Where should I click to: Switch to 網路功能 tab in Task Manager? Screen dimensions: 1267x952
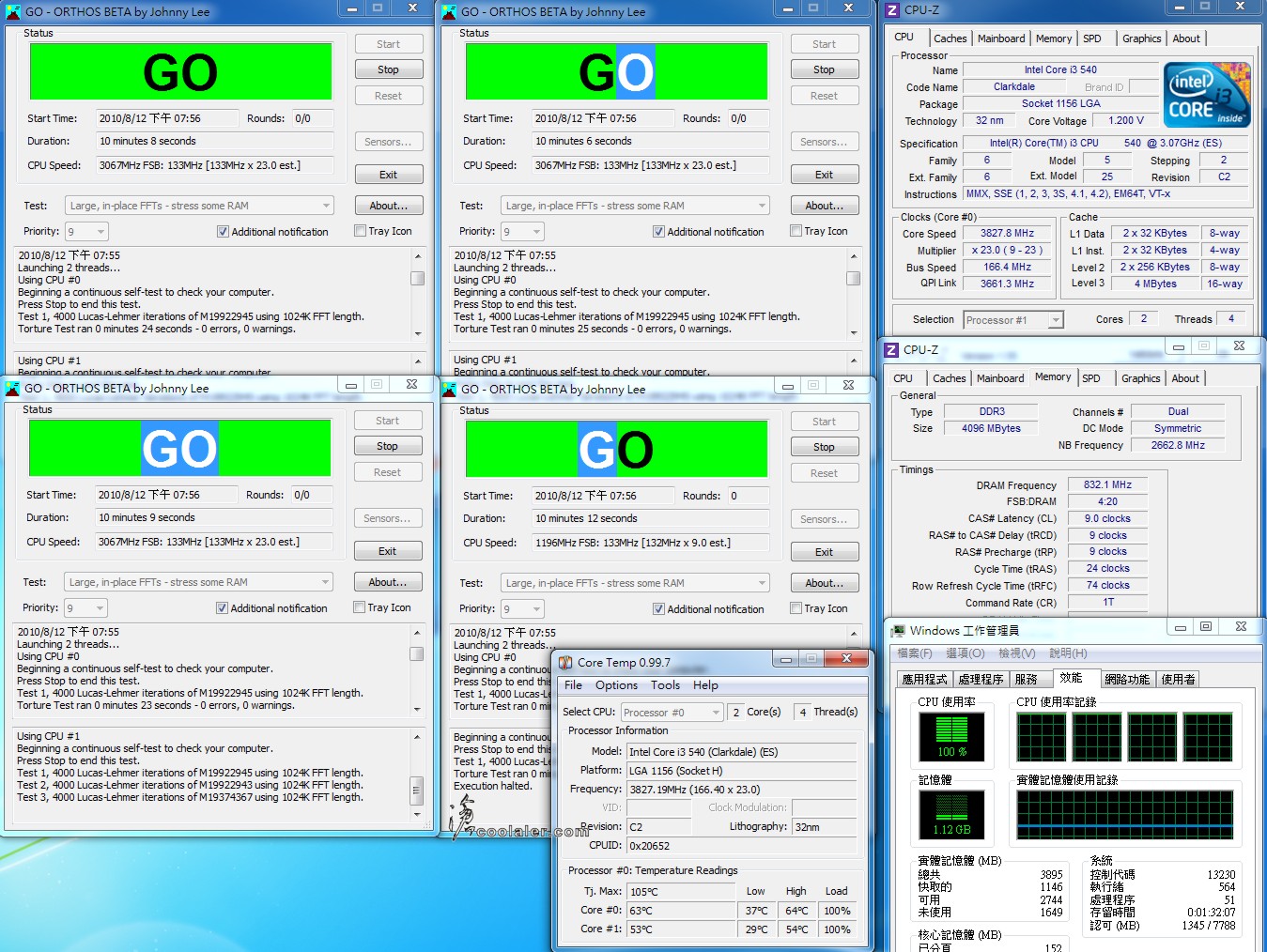(x=1127, y=679)
